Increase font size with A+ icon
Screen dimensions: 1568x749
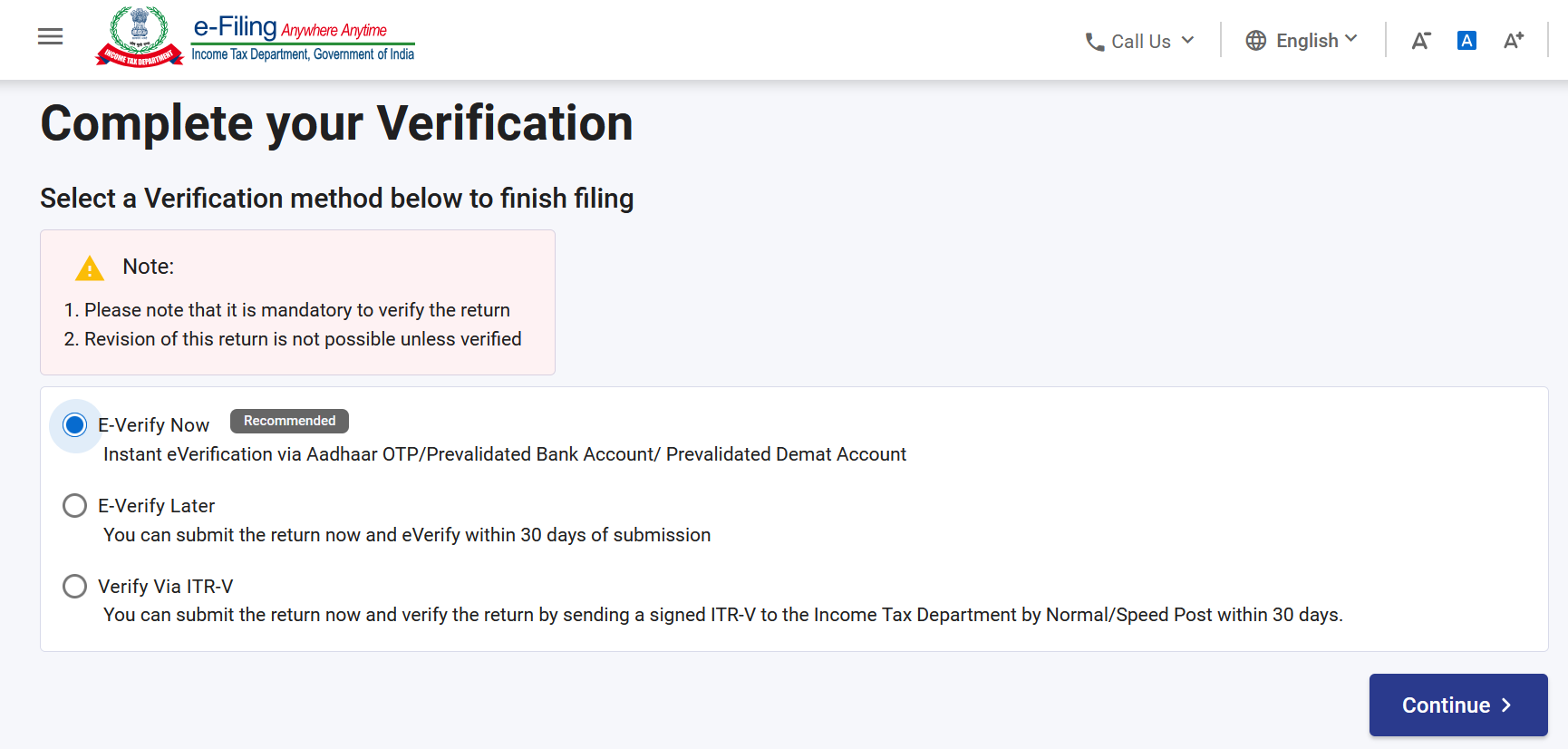[x=1514, y=41]
